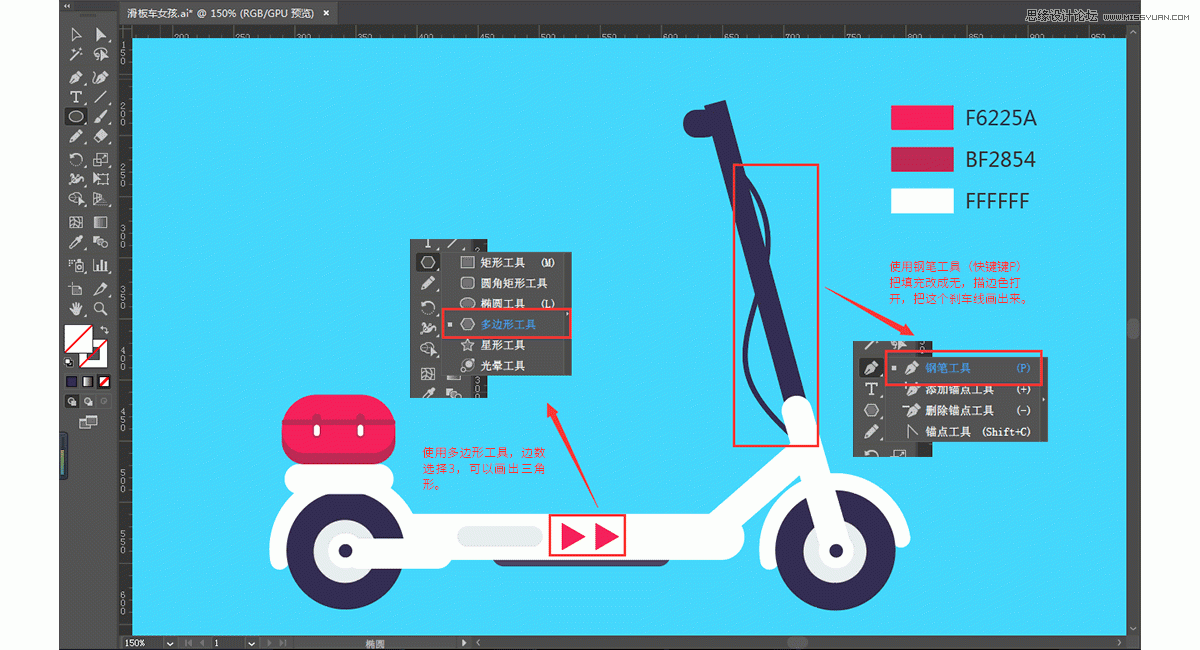The image size is (1200, 650).
Task: Select the Eyedropper tool
Action: [76, 243]
